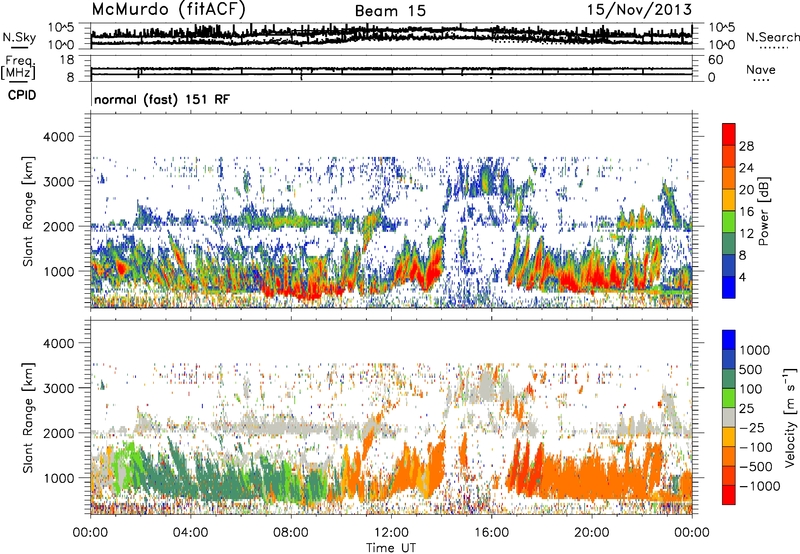This screenshot has height=554, width=800.
Task: Click 'normal (fast) 151 RF' text
Action: (162, 99)
